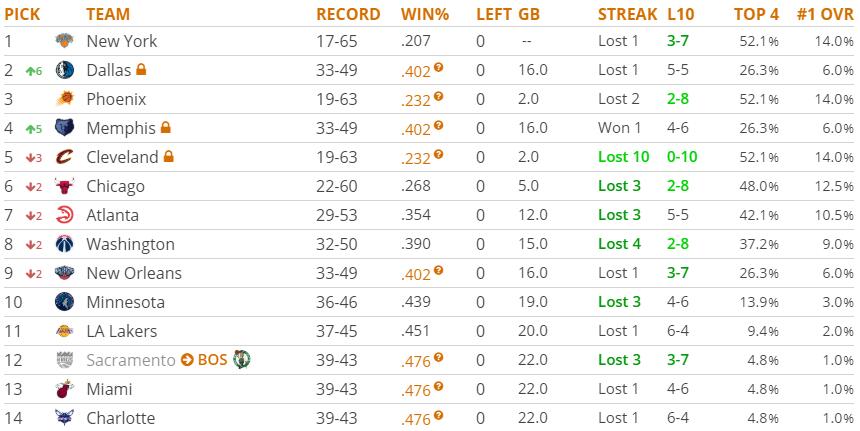This screenshot has height=431, width=860.
Task: Click the lock icon beside Dallas
Action: 141,69
